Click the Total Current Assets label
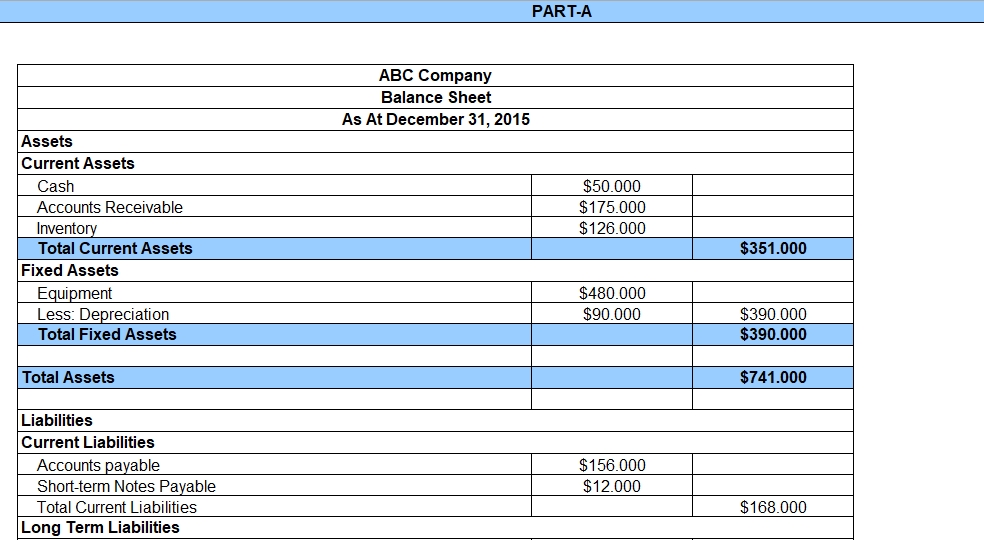This screenshot has height=540, width=984. pyautogui.click(x=115, y=249)
